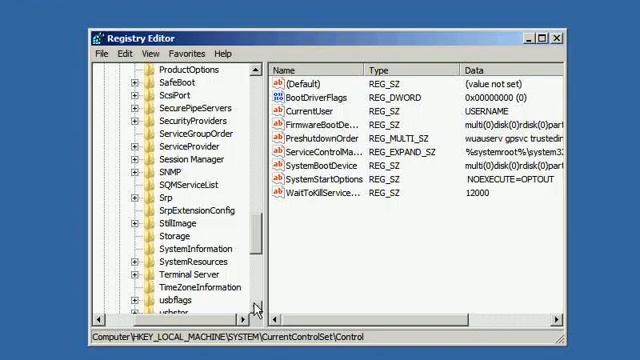Click the BootDriverFlags DWORD value icon
640x360 pixels.
click(278, 97)
